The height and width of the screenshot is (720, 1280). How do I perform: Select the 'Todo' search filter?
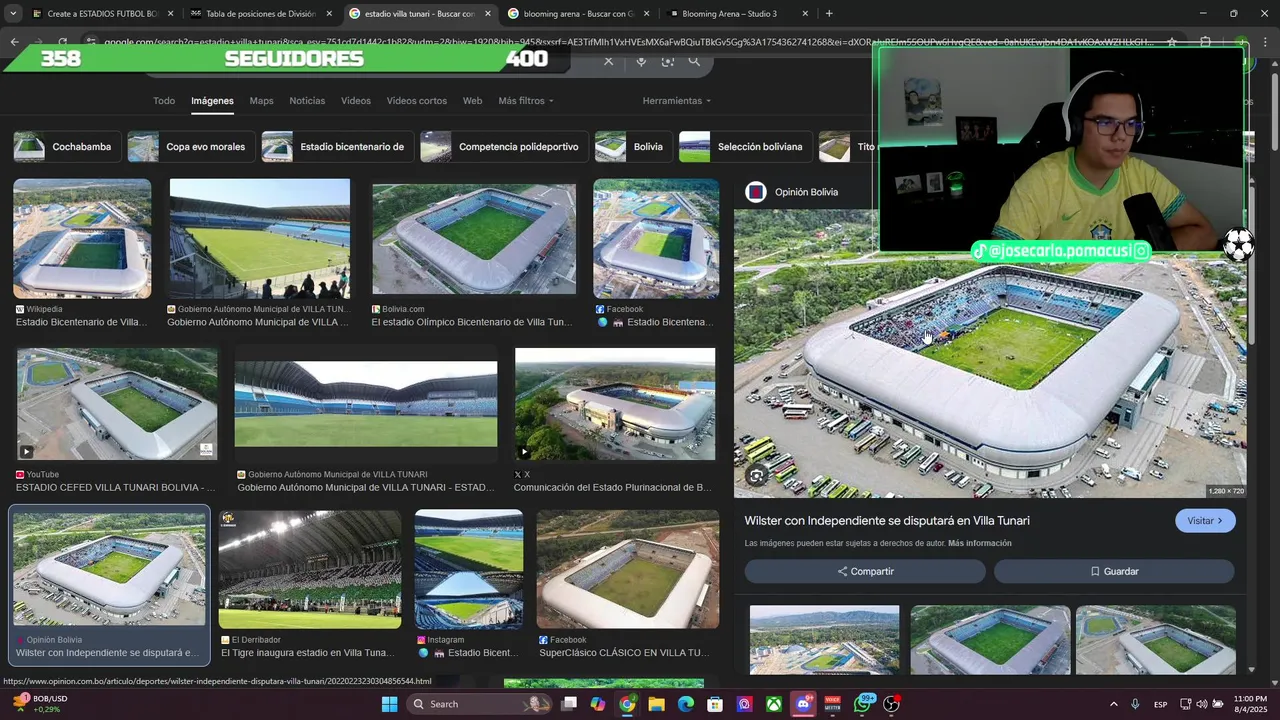tap(164, 101)
